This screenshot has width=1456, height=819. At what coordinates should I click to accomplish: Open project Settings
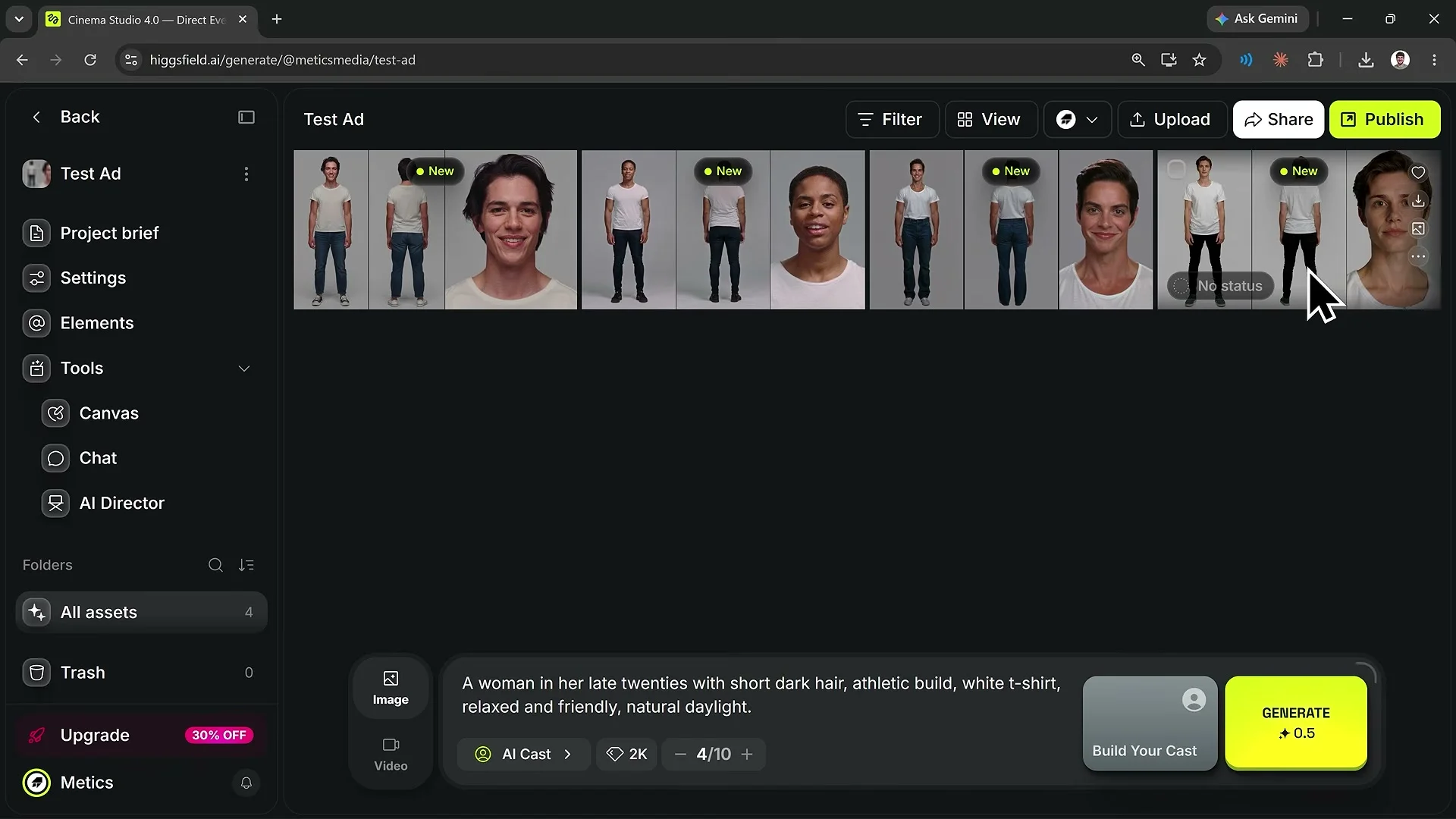point(141,278)
